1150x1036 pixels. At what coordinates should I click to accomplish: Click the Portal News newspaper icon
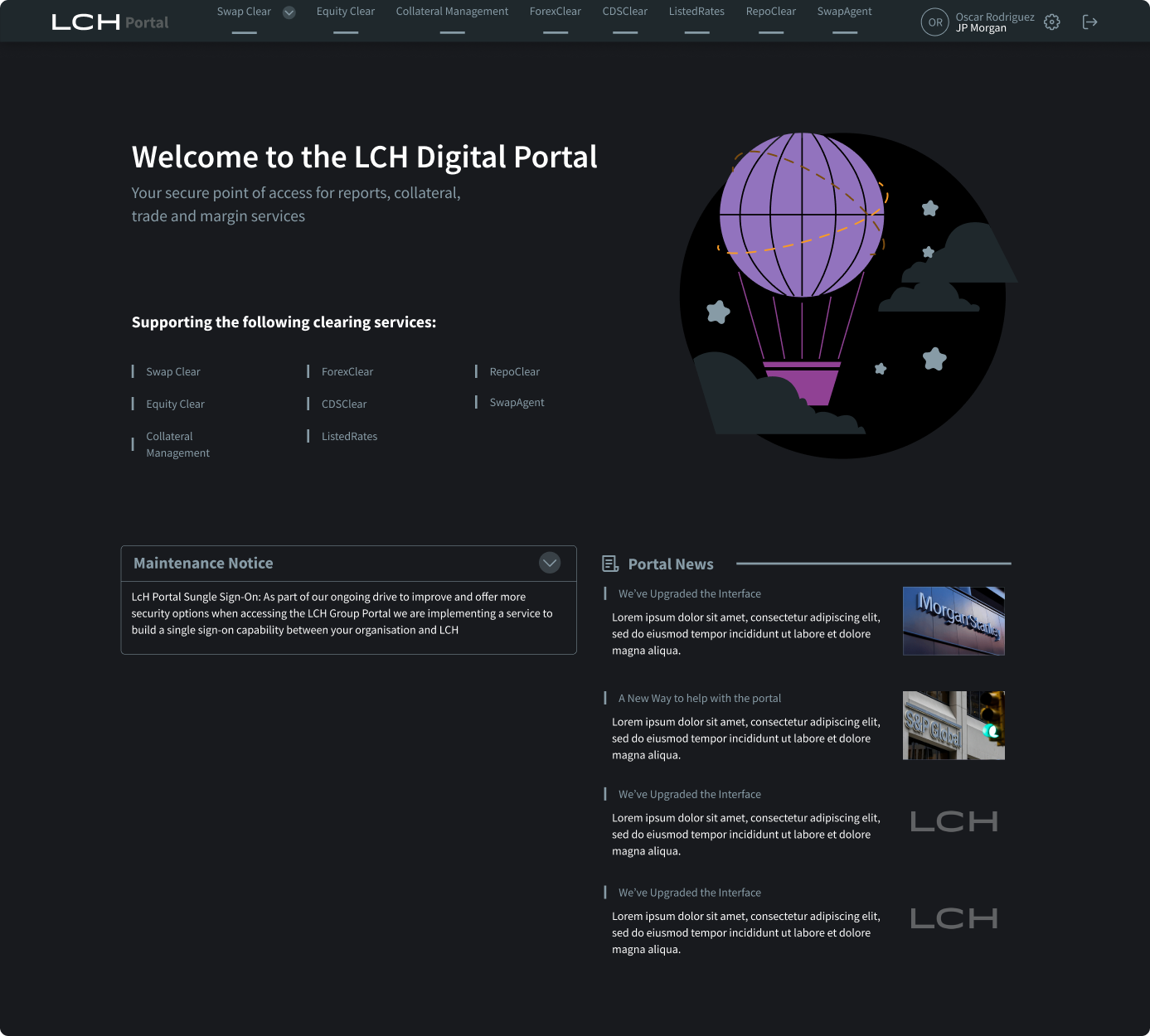(x=610, y=564)
